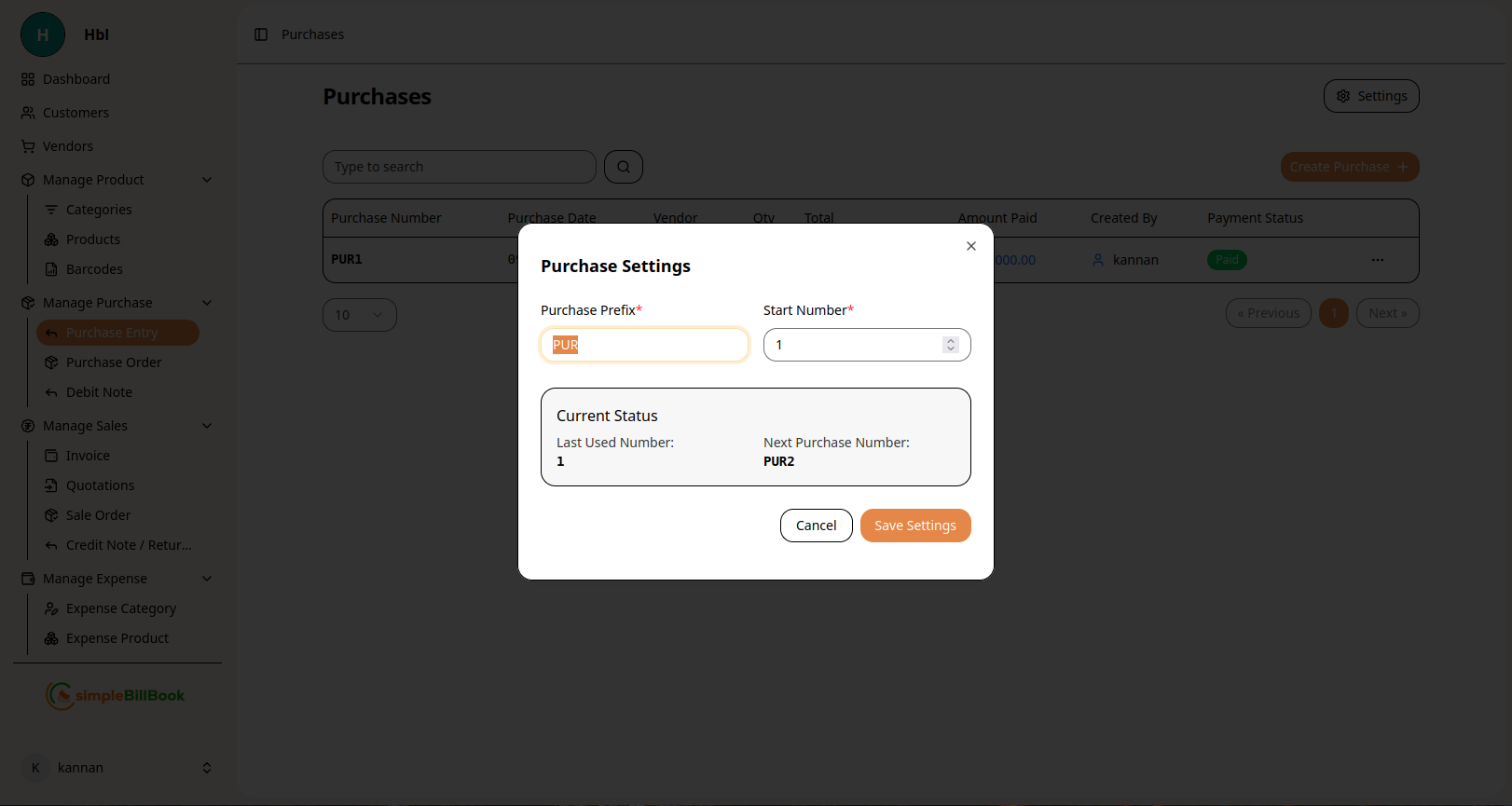
Task: Open the Barcodes page icon
Action: (51, 269)
